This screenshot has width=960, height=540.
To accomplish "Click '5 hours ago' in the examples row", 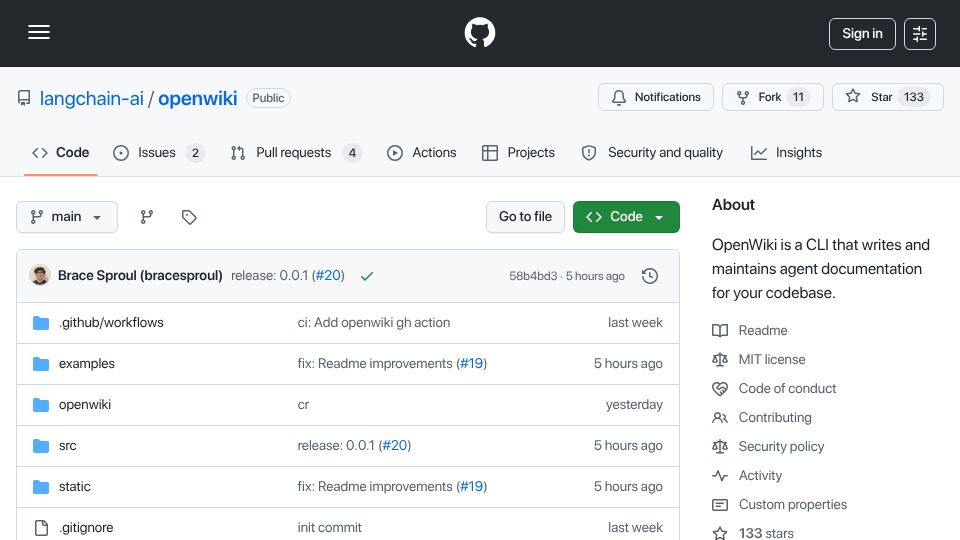I will click(x=628, y=364).
